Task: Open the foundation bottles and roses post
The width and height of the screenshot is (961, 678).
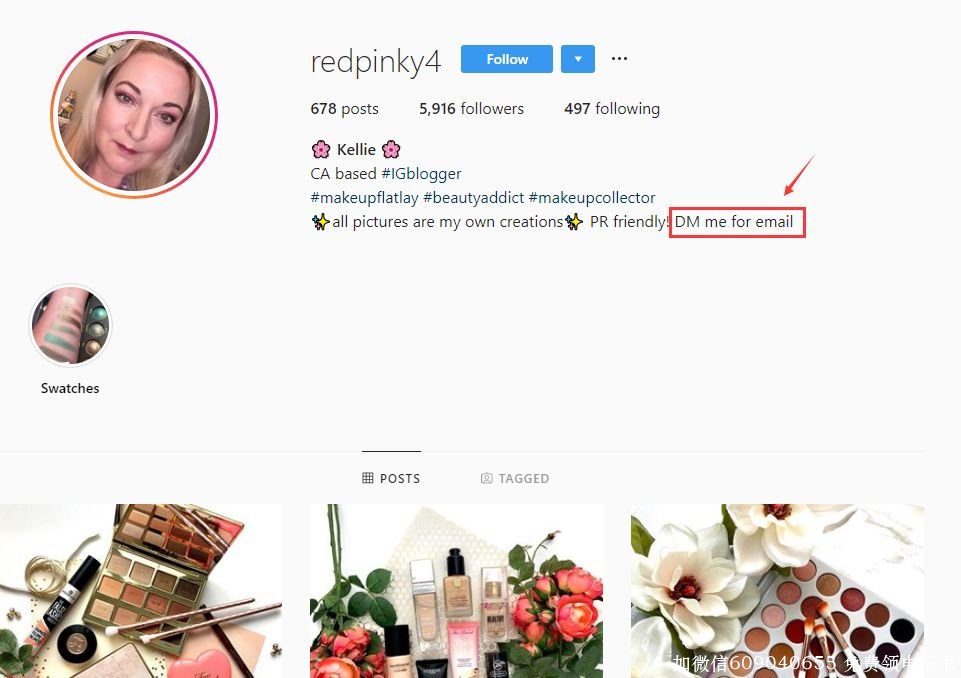Action: pyautogui.click(x=456, y=591)
